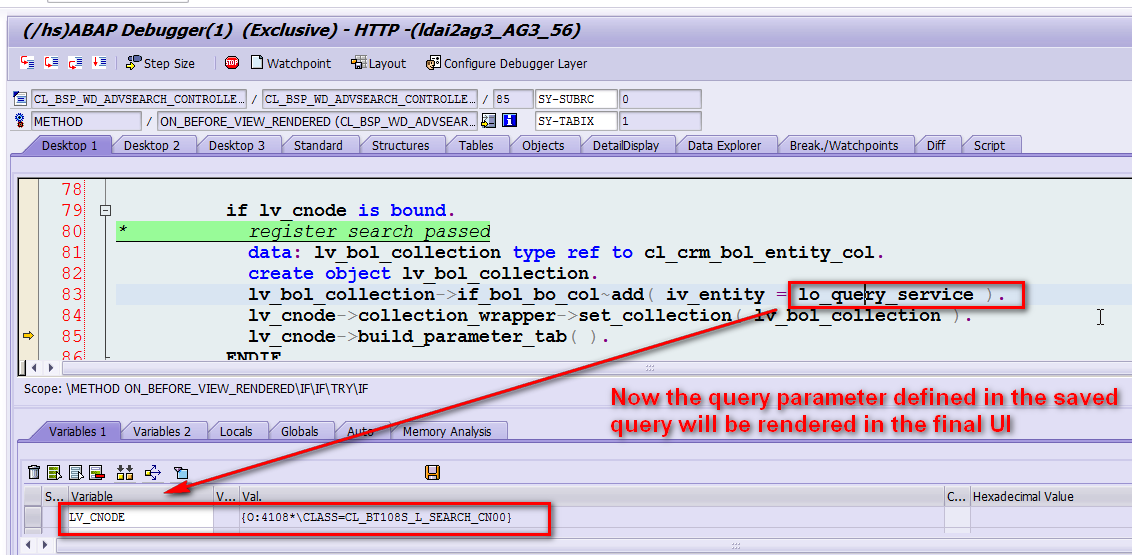1132x555 pixels.
Task: Open the Step Size setting
Action: [160, 64]
